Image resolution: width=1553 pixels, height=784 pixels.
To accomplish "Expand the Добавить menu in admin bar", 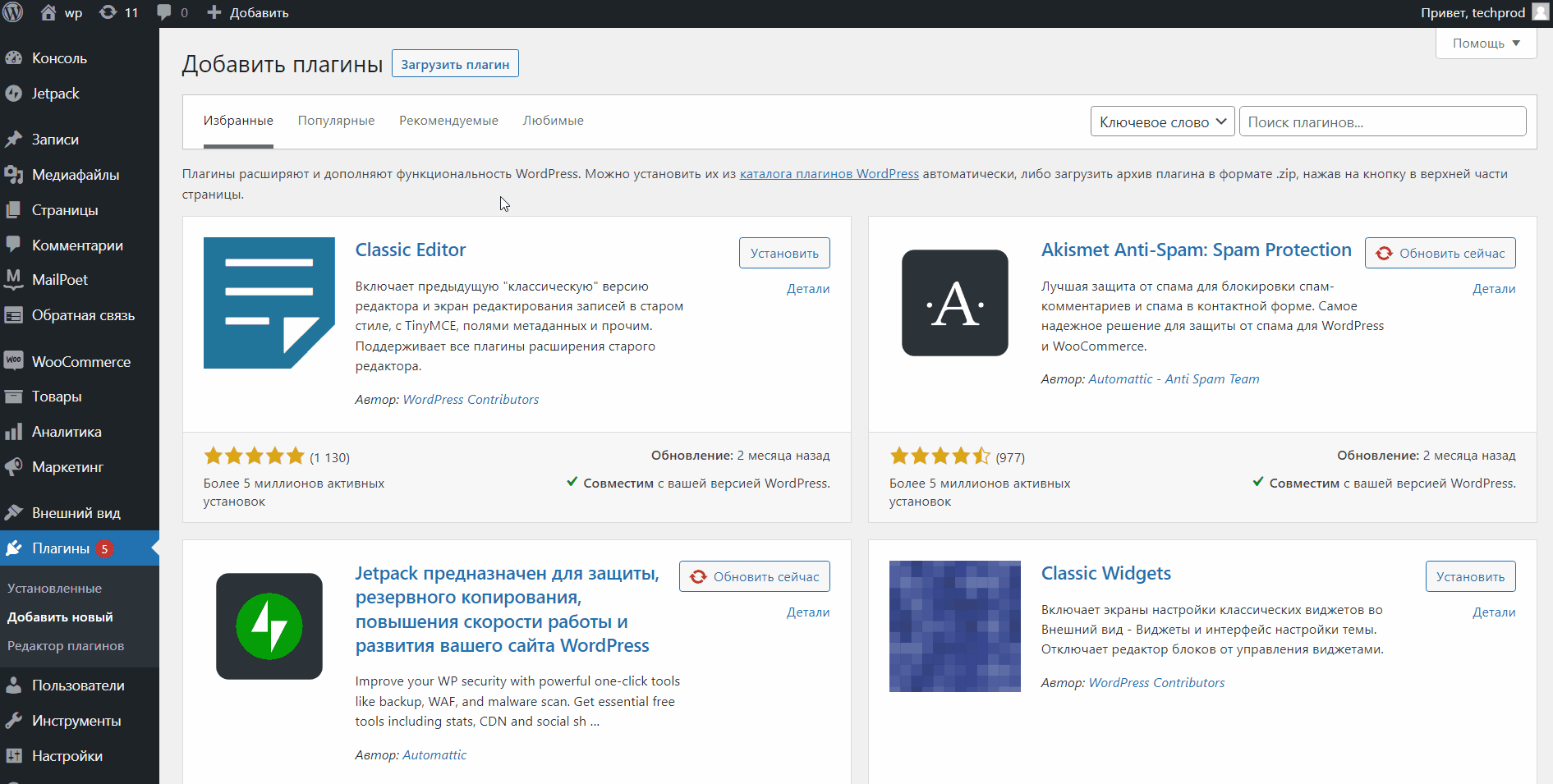I will (x=248, y=12).
